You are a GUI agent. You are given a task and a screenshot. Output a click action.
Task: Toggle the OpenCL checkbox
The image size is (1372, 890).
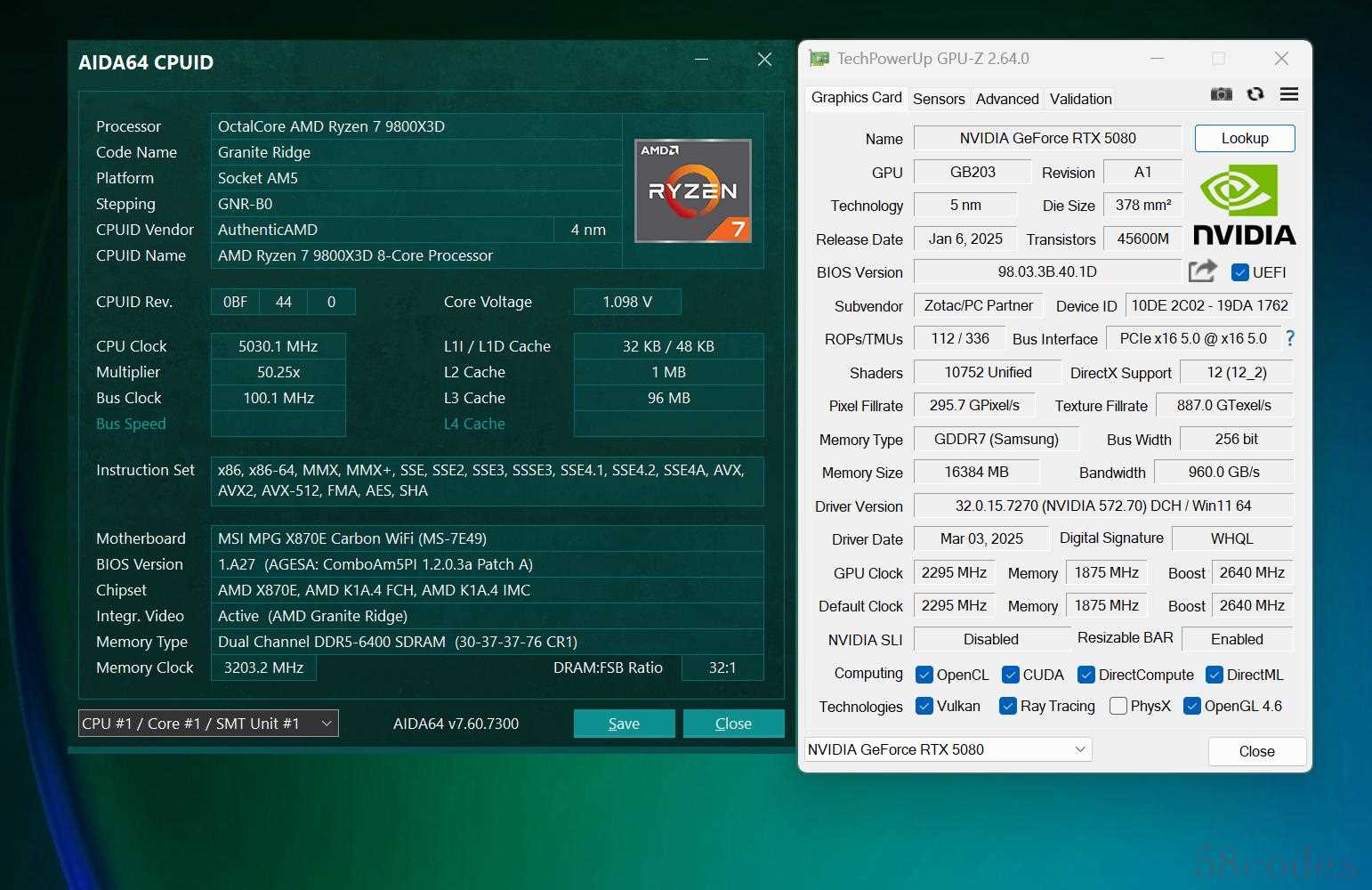(x=924, y=675)
